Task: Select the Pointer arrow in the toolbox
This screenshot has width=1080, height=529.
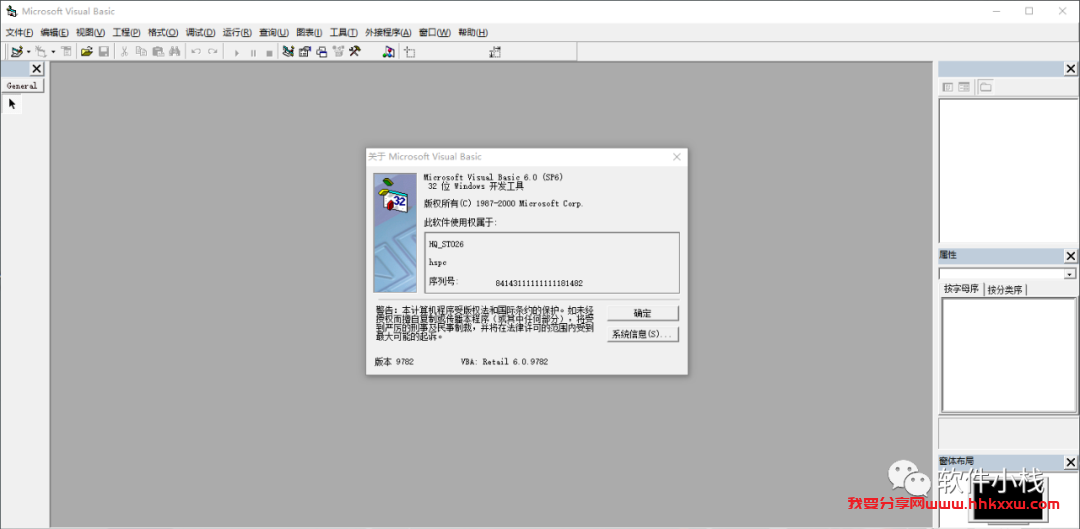Action: [x=12, y=104]
